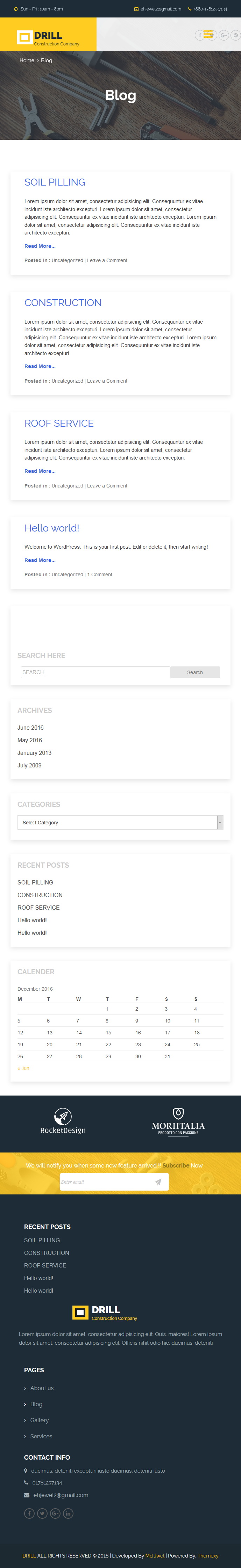This screenshot has height=1568, width=241.
Task: Open the header Google Plus icon
Action: point(224,35)
